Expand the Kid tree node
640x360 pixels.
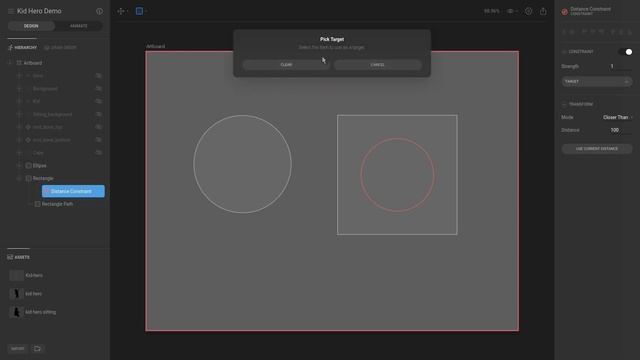(19, 101)
